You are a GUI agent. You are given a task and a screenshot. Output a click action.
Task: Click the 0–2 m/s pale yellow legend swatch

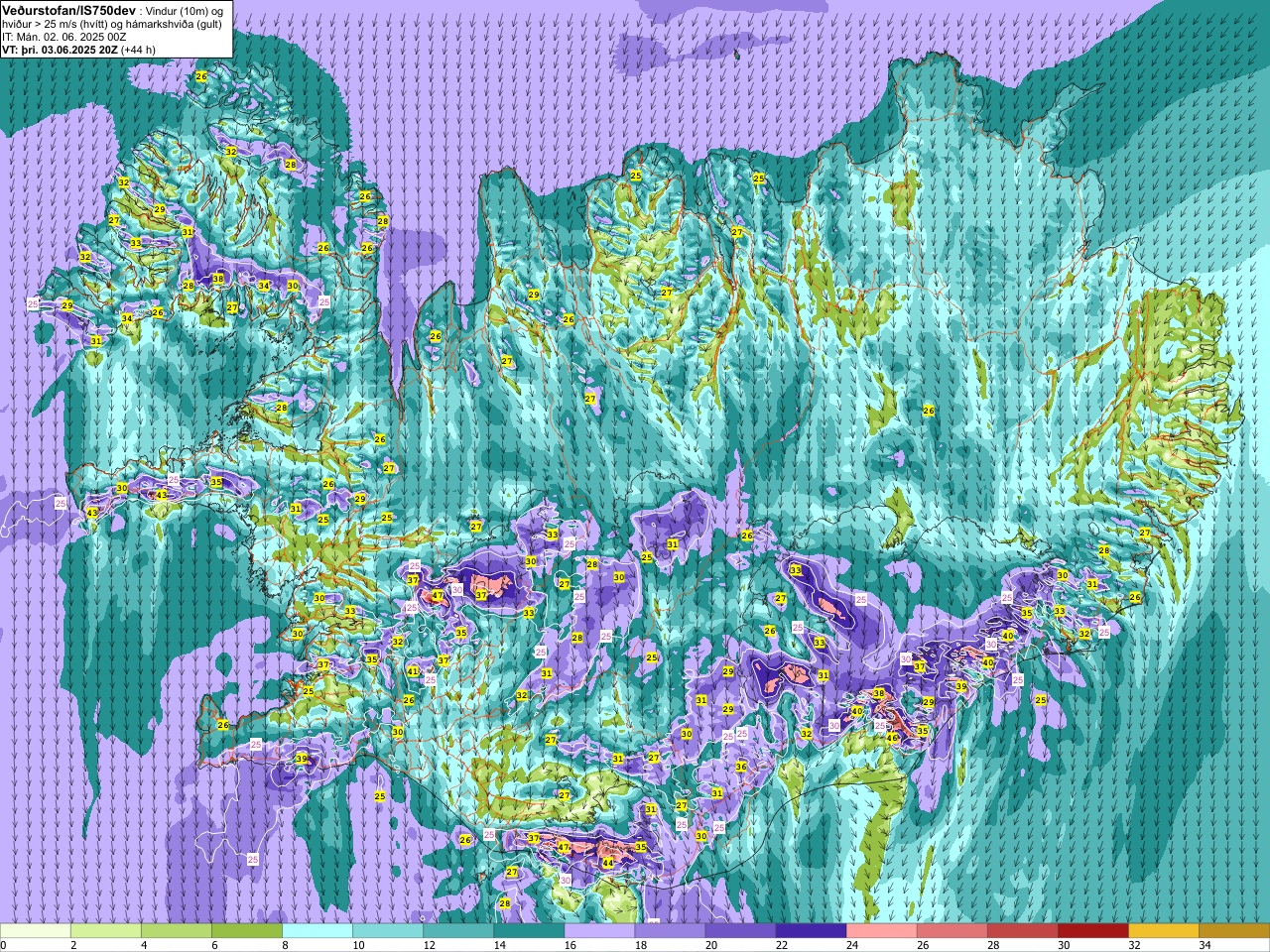click(x=36, y=931)
